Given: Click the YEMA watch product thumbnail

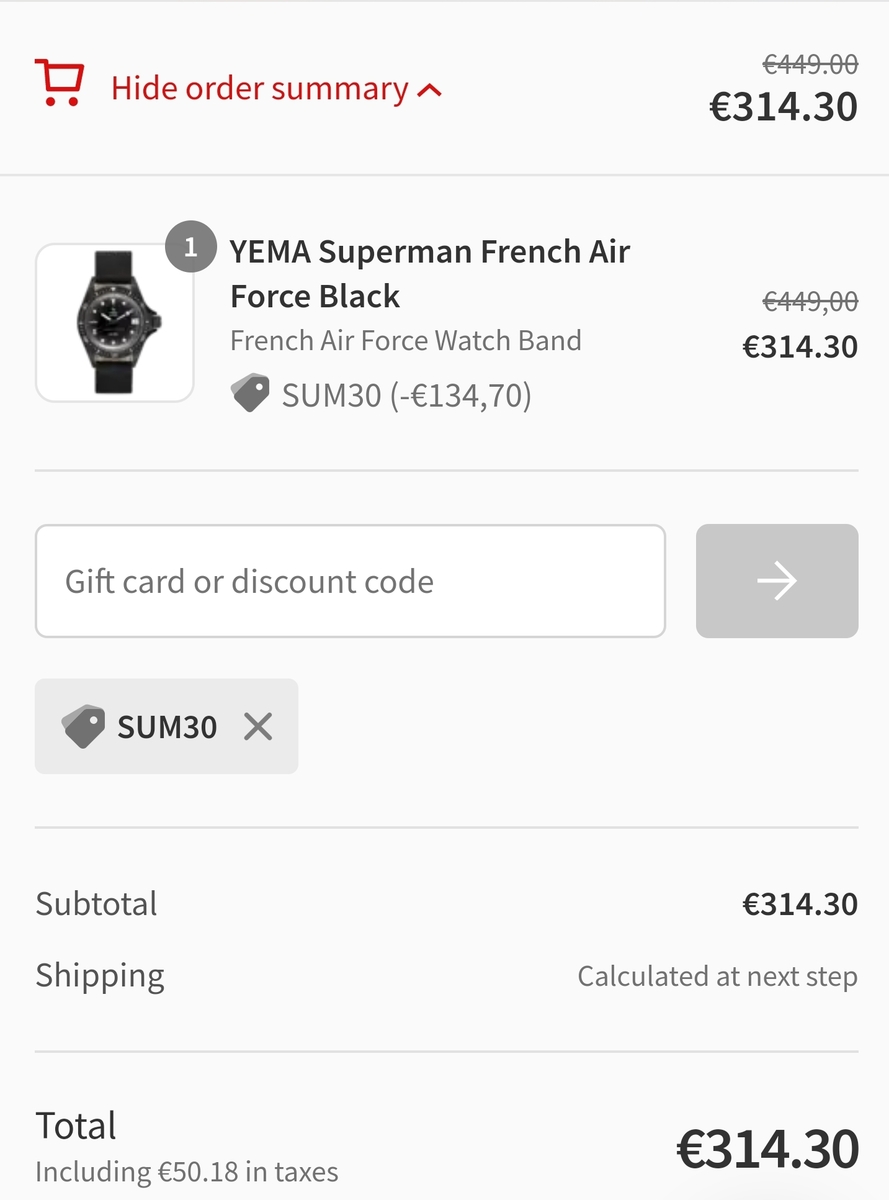Looking at the screenshot, I should [115, 323].
